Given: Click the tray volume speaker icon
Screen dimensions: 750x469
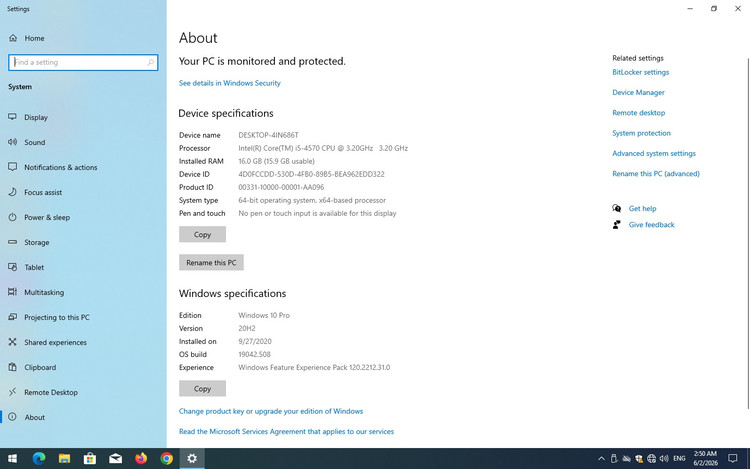Looking at the screenshot, I should (x=664, y=458).
